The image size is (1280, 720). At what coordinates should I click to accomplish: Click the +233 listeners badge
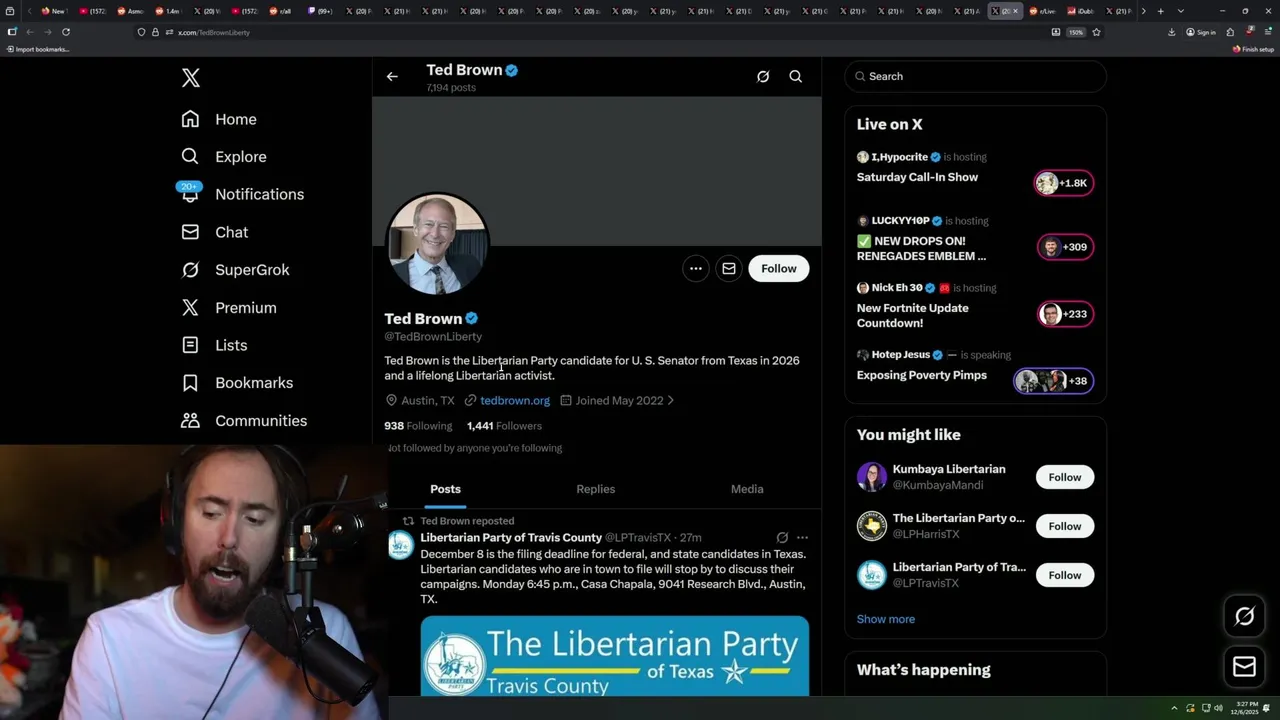coord(1065,314)
